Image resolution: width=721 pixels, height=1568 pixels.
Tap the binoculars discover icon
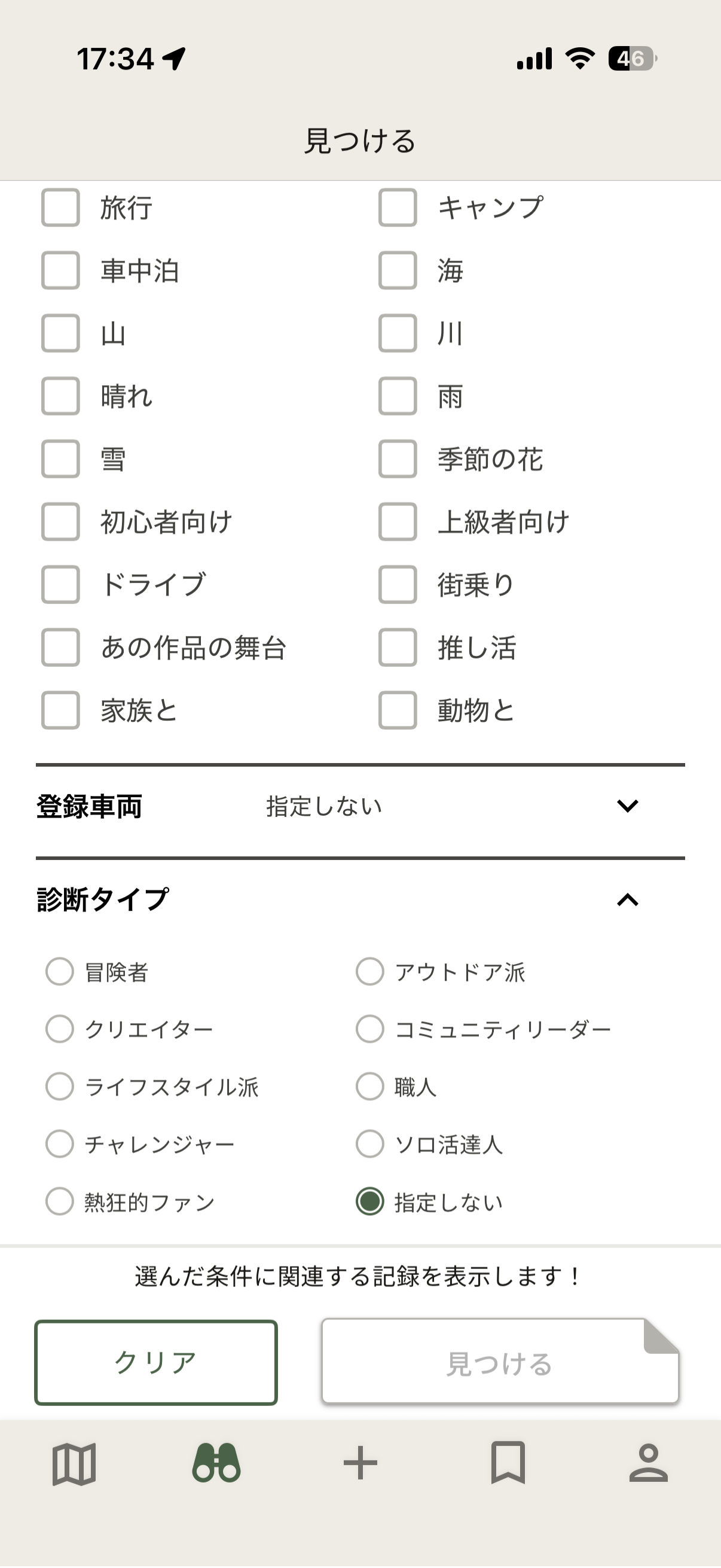click(216, 1463)
